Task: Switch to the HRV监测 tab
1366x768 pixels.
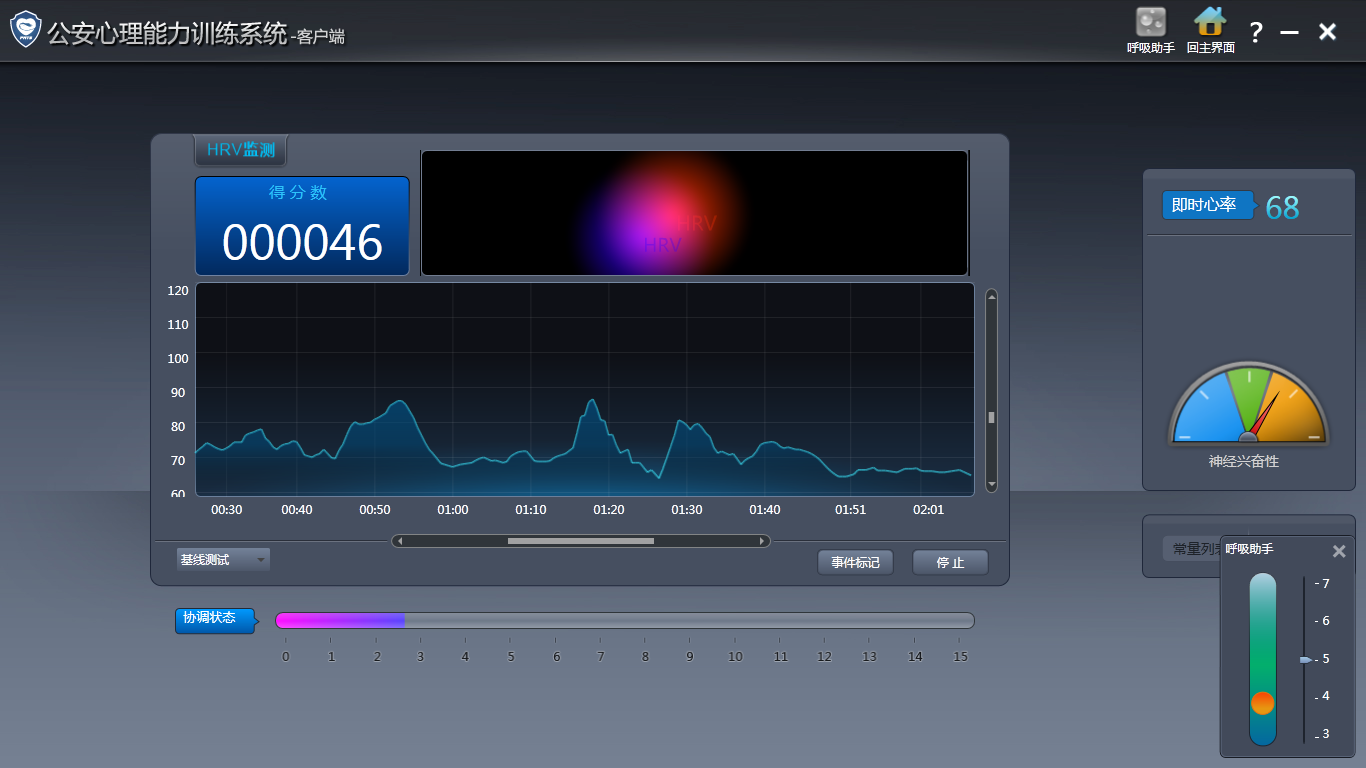Action: point(240,150)
